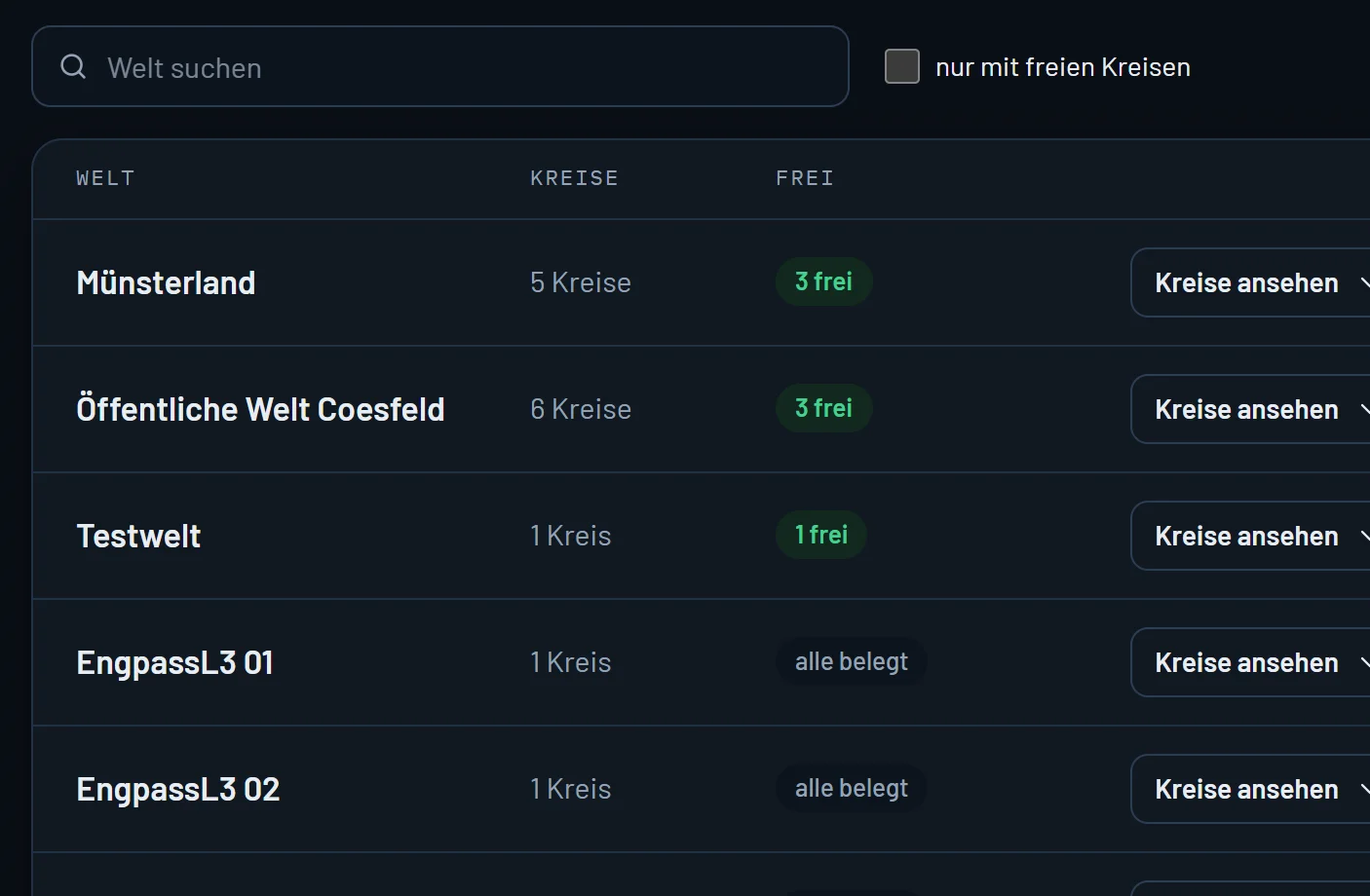1370x896 pixels.
Task: Expand Kreise ansehen for Münsterland
Action: (x=1251, y=282)
